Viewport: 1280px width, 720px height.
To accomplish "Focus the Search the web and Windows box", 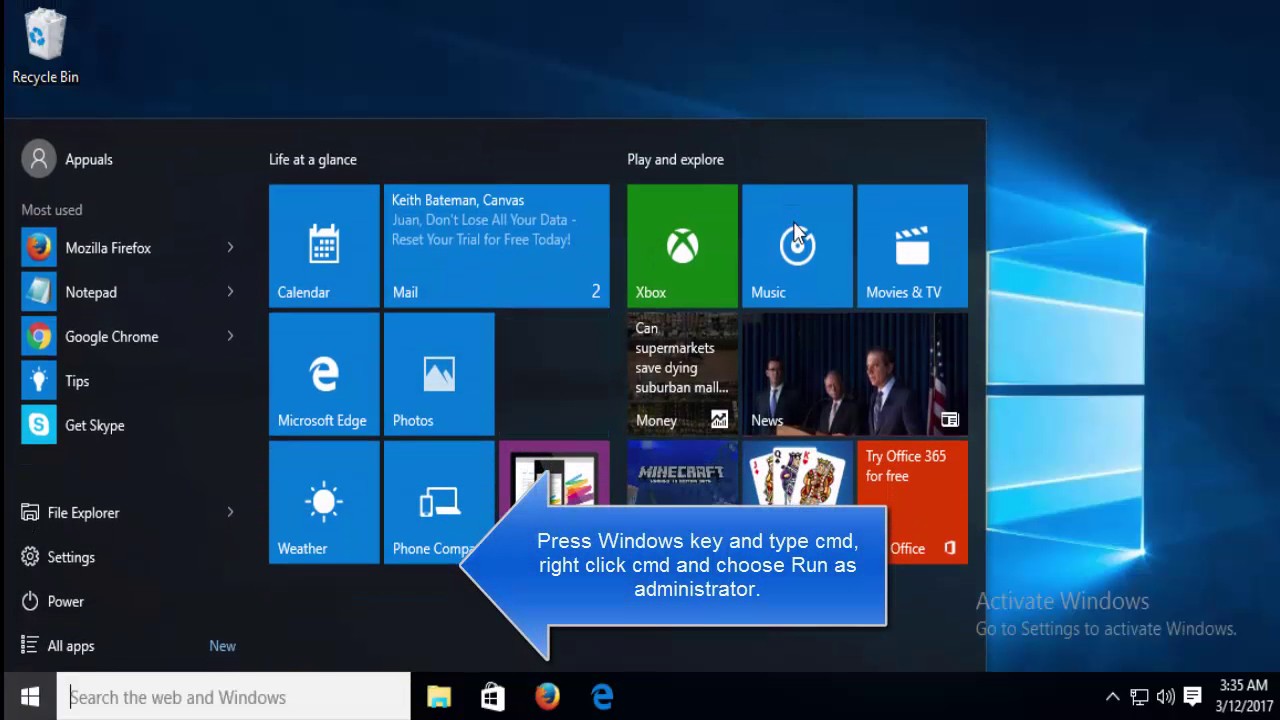I will click(234, 697).
